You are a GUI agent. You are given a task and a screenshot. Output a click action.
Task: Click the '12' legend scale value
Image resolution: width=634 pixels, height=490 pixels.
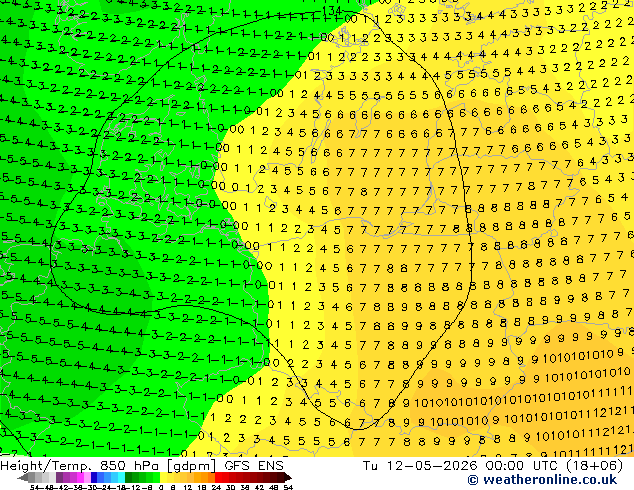click(187, 487)
